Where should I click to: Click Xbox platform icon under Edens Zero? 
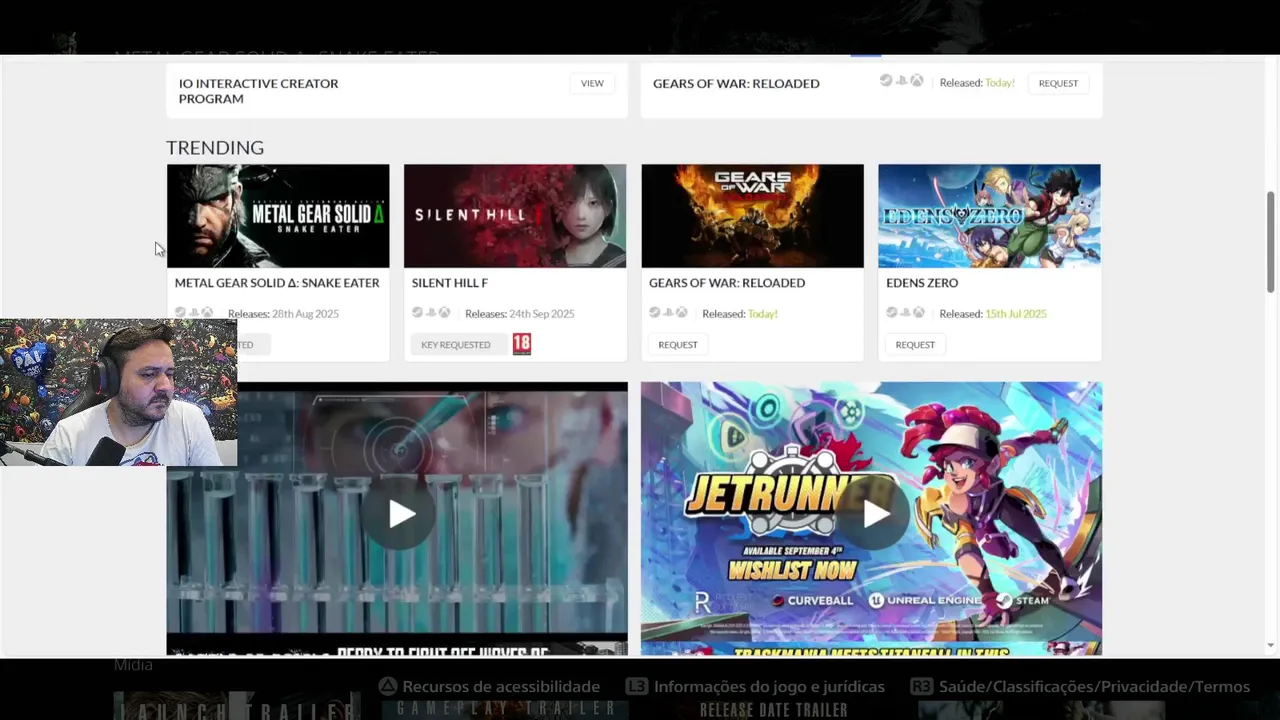click(918, 313)
